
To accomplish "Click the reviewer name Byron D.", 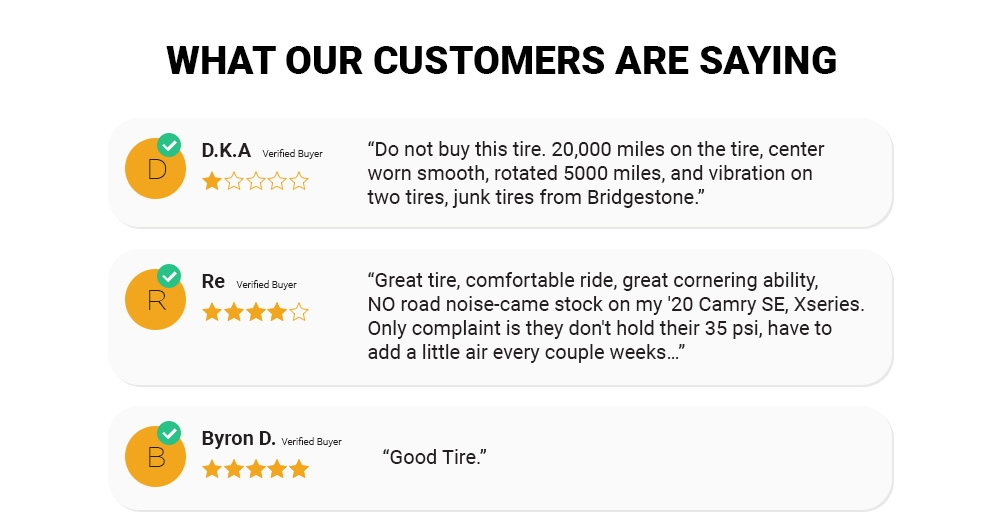I will pos(238,439).
